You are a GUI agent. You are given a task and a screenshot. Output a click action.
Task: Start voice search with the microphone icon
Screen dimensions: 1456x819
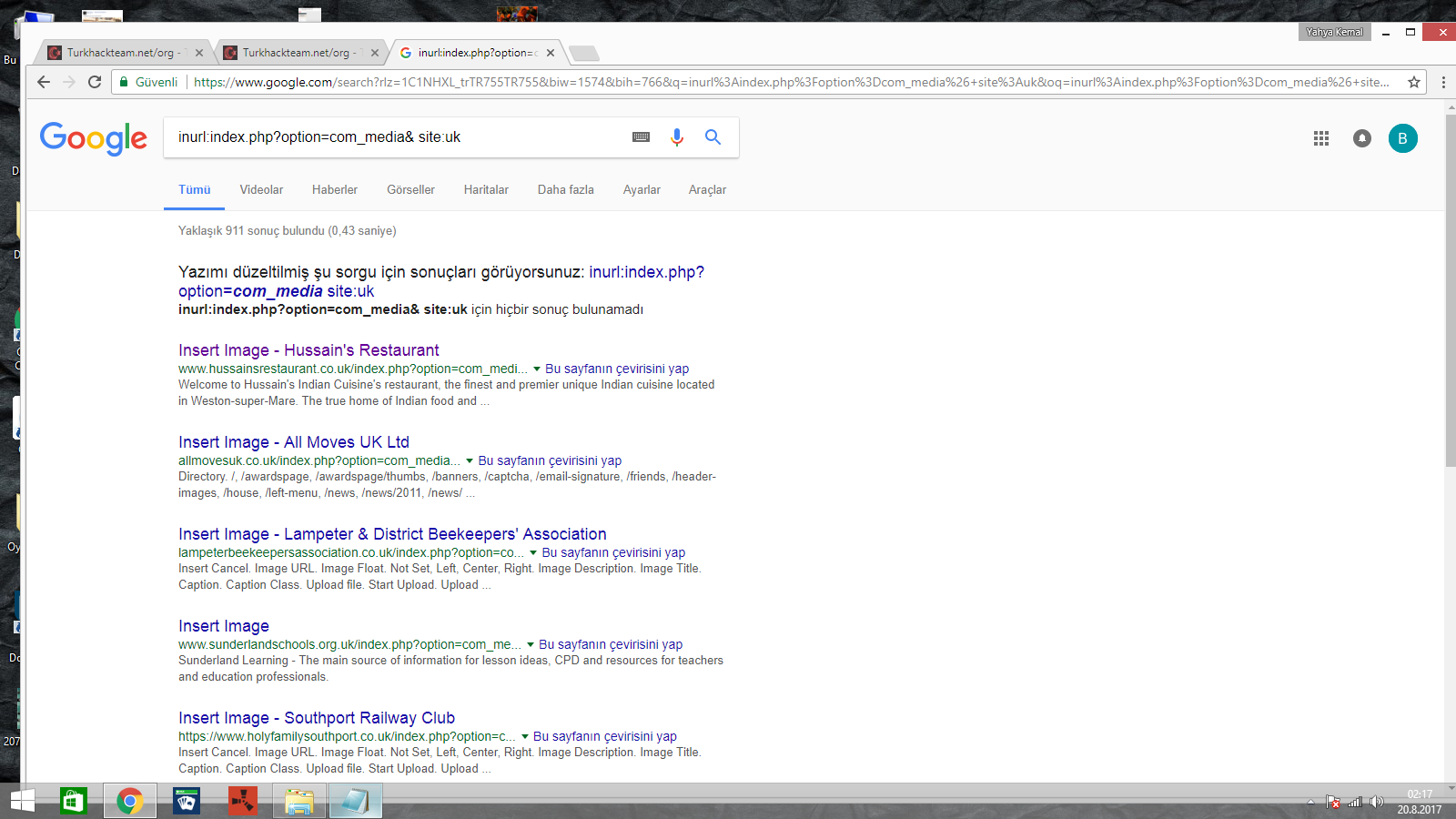(x=677, y=137)
